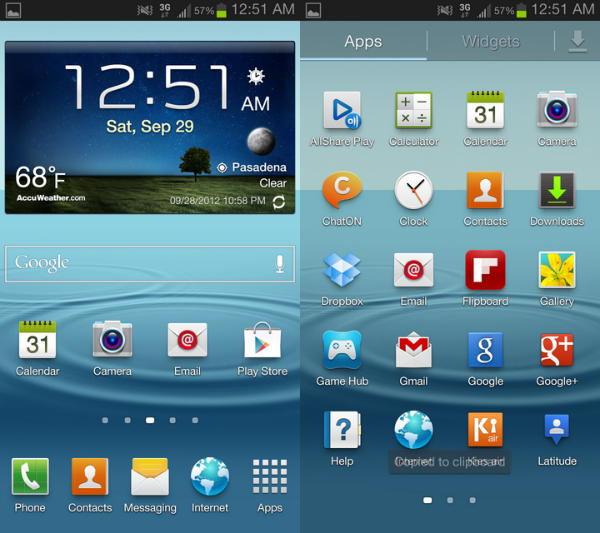This screenshot has width=600, height=533.
Task: Open the globe Internet app in drawer
Action: (414, 429)
